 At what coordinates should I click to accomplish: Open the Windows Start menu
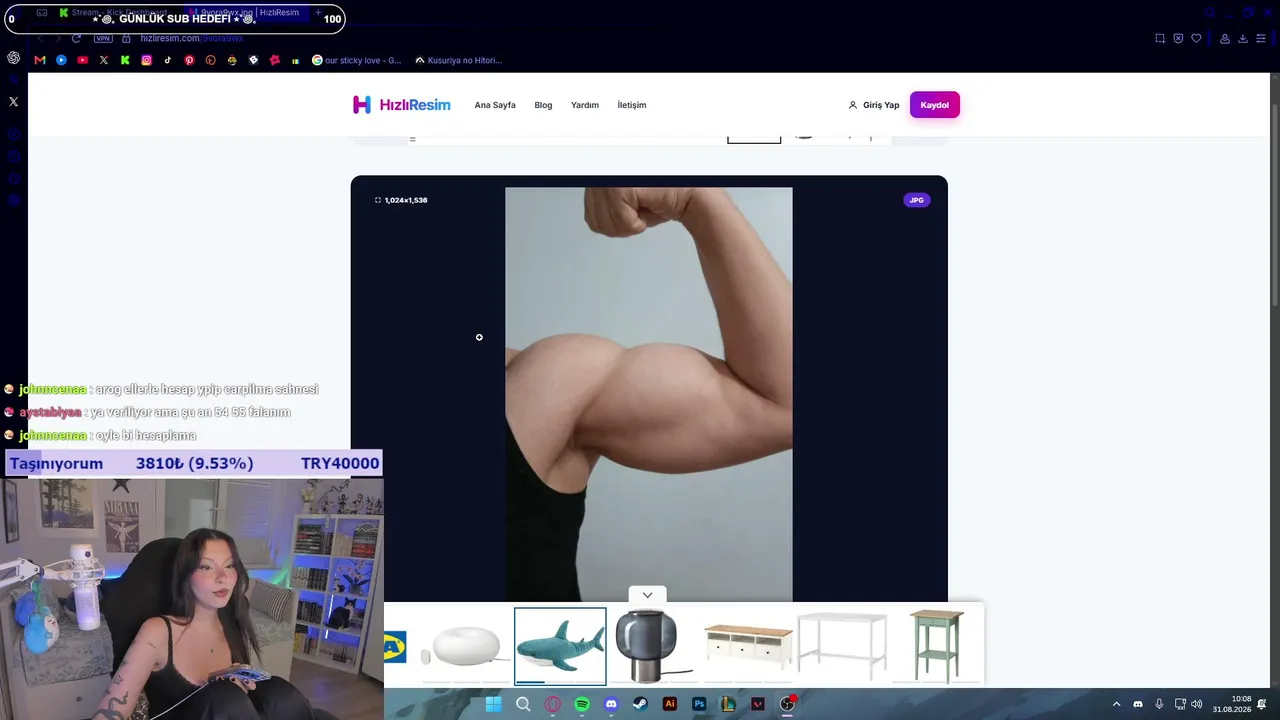[493, 704]
